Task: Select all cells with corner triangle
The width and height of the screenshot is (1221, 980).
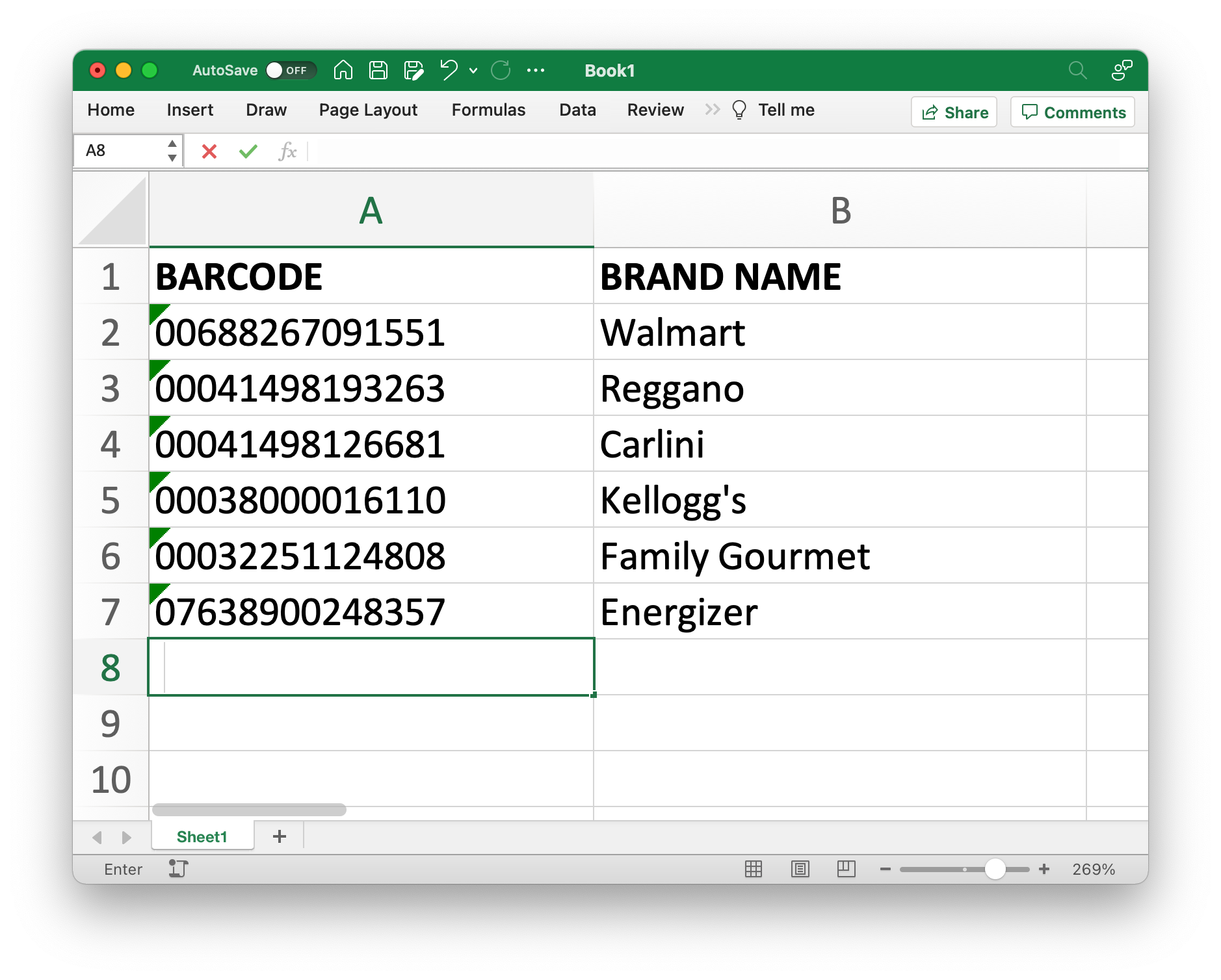Action: click(111, 211)
